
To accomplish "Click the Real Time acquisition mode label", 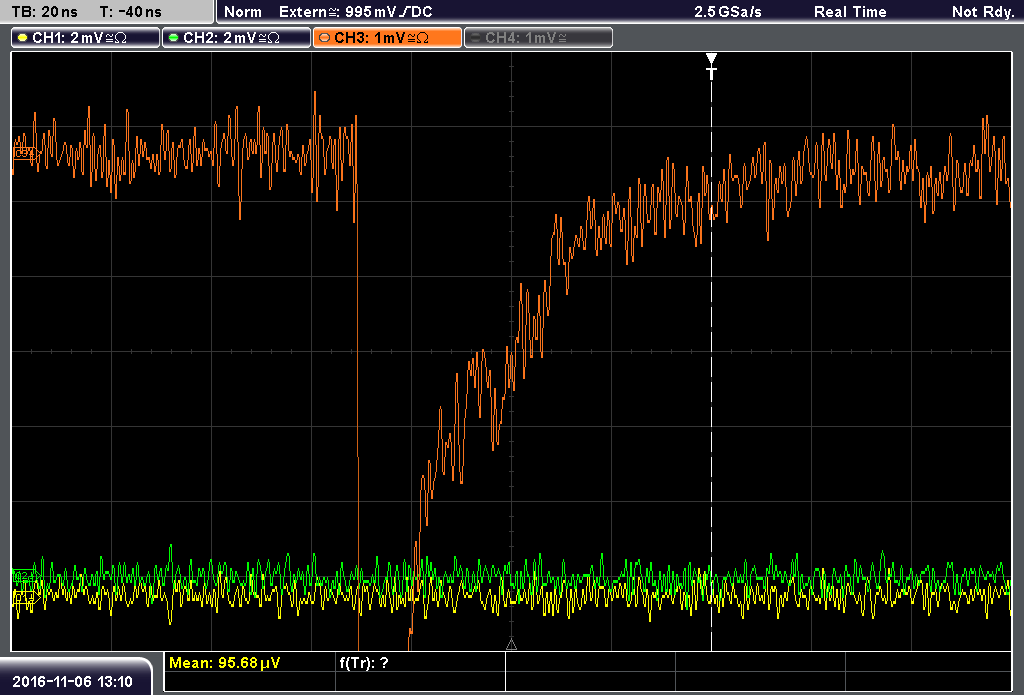I will click(850, 12).
